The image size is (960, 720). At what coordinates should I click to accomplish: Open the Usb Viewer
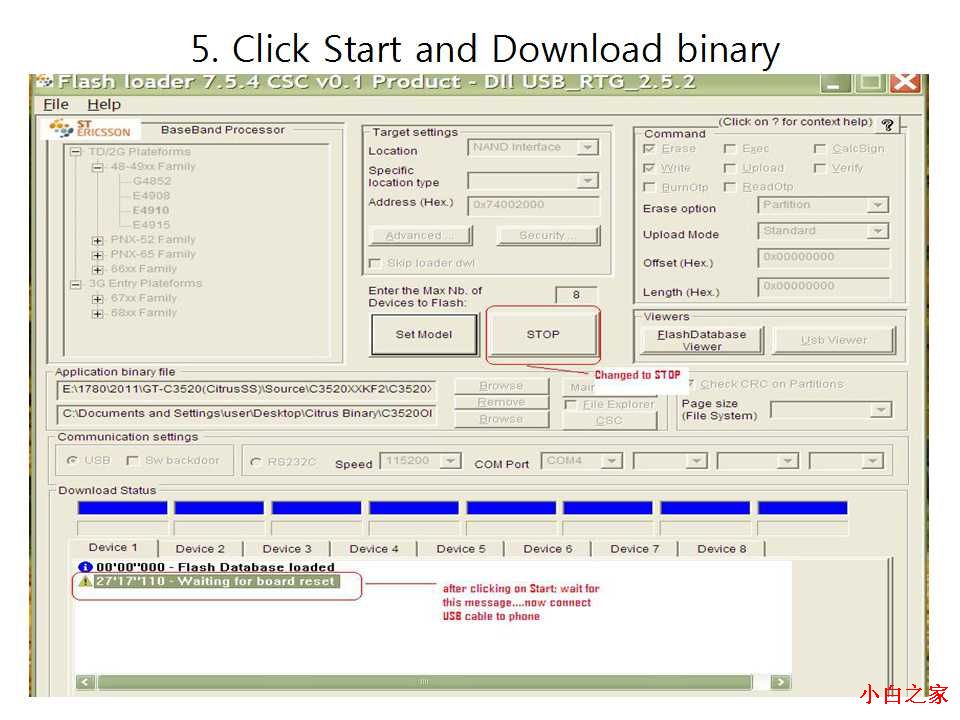click(x=834, y=340)
